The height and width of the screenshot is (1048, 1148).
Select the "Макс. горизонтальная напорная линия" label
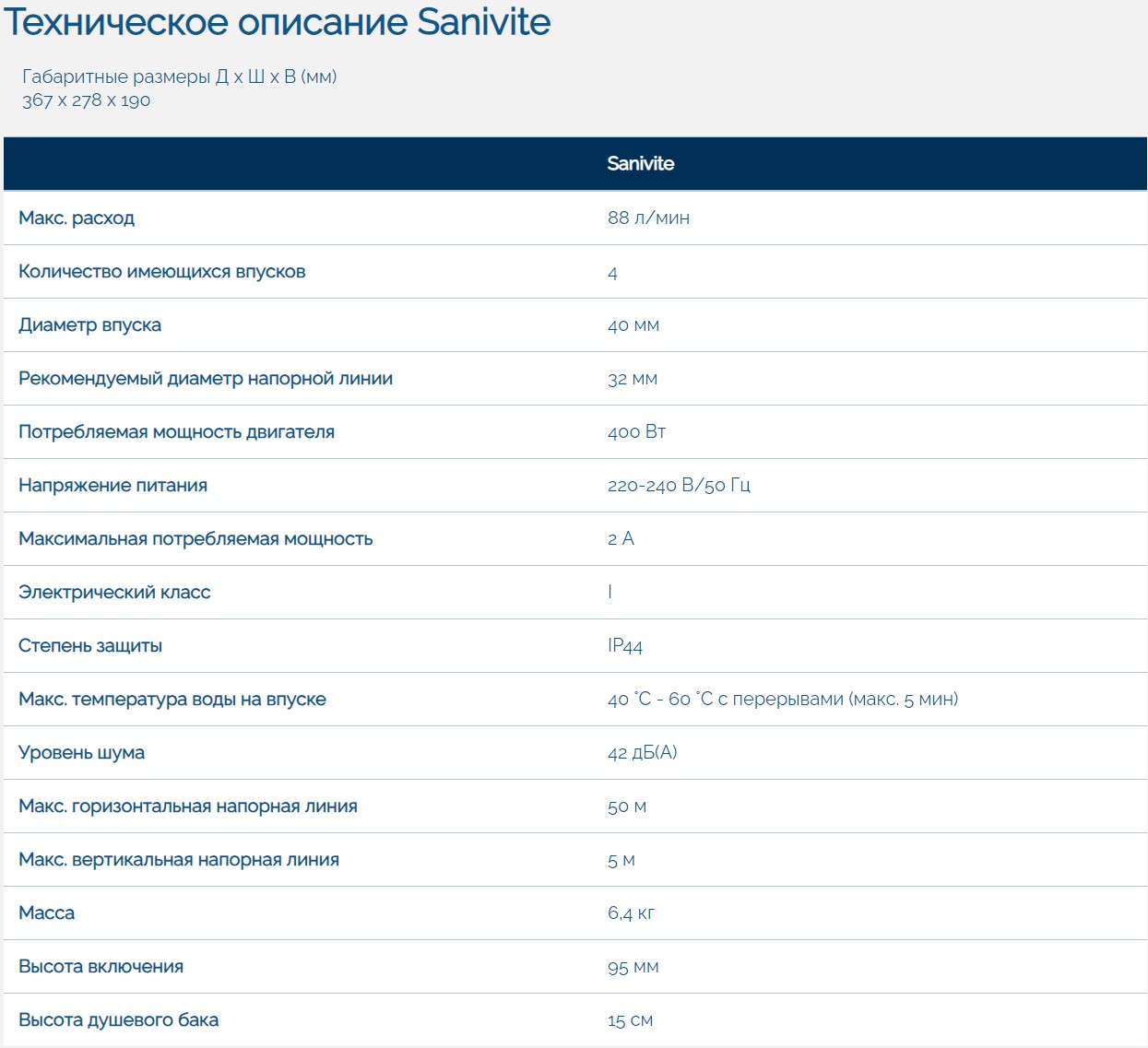point(187,807)
